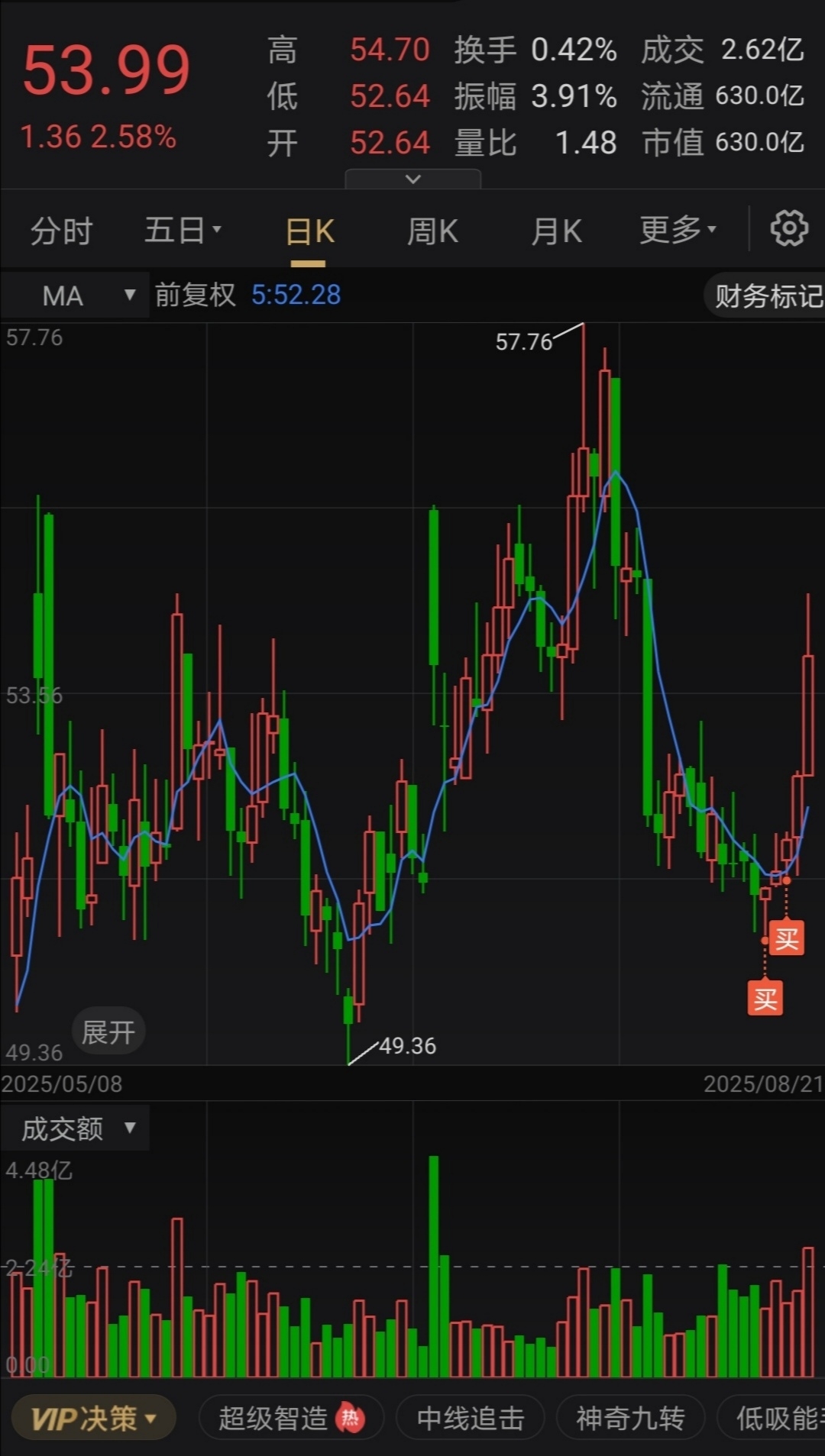The height and width of the screenshot is (1456, 825).
Task: Tap trough price label 49.36 on chart
Action: (x=407, y=1045)
